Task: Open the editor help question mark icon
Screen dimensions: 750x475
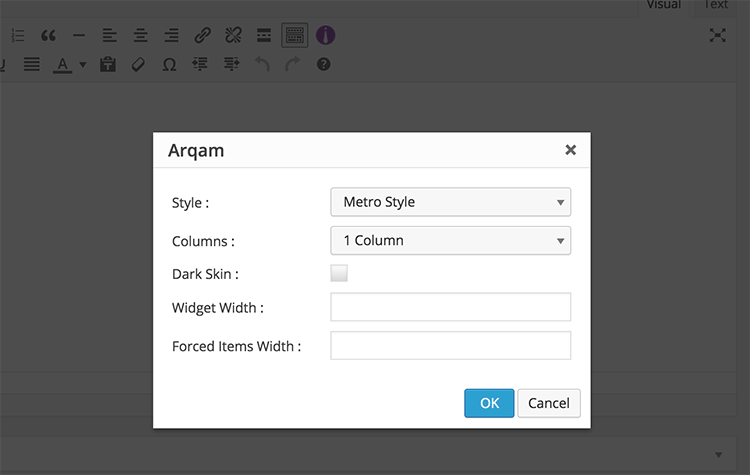Action: pyautogui.click(x=324, y=64)
